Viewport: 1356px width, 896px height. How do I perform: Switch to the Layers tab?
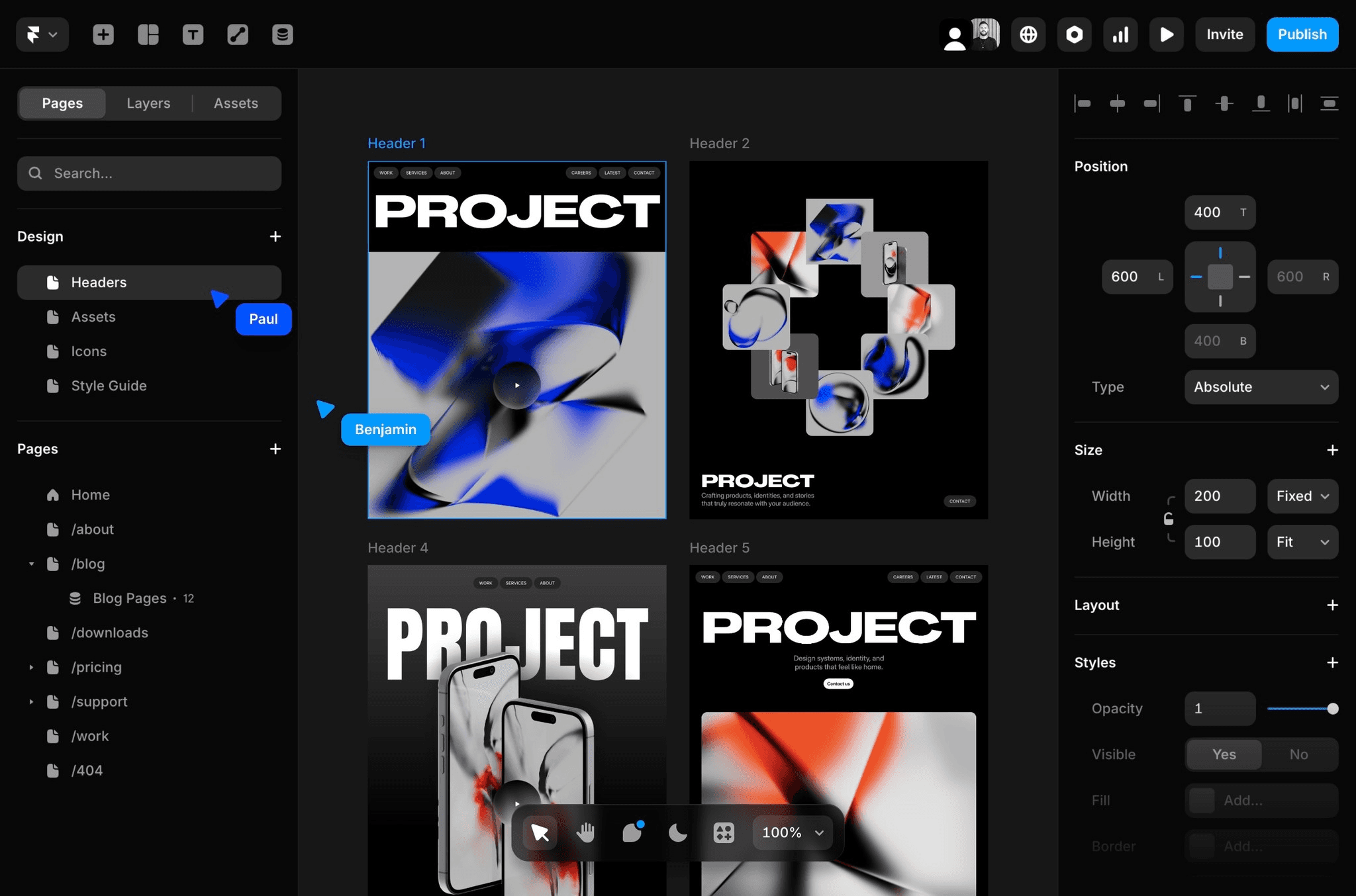(x=148, y=103)
